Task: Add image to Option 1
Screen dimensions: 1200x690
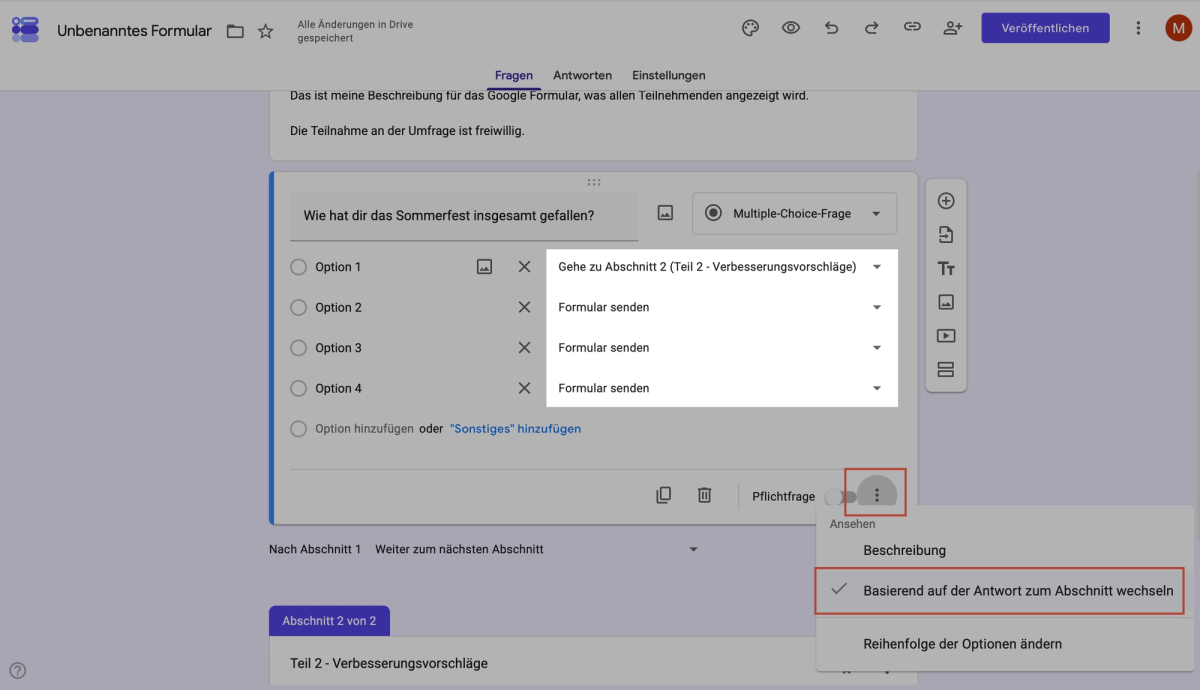Action: tap(484, 267)
